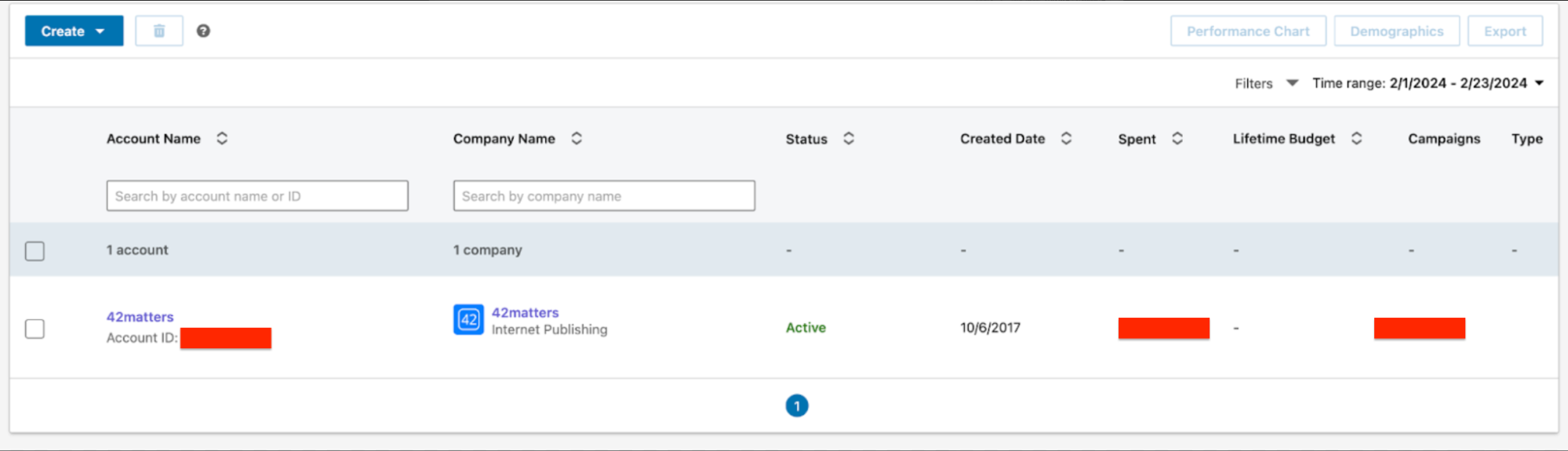Screen dimensions: 1568x451
Task: Click the Active status text
Action: pos(806,328)
